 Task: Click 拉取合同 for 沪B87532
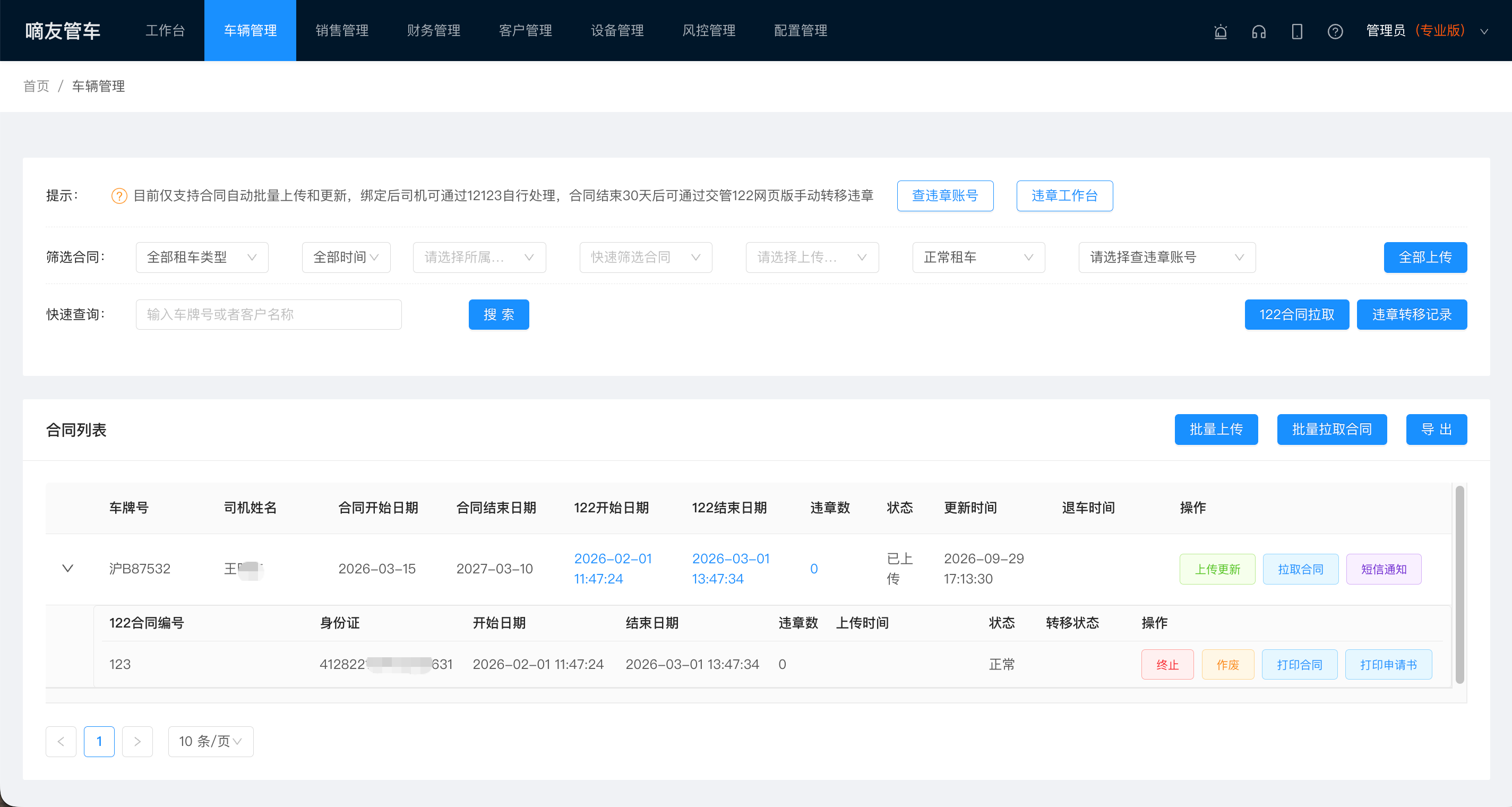[x=1301, y=569]
